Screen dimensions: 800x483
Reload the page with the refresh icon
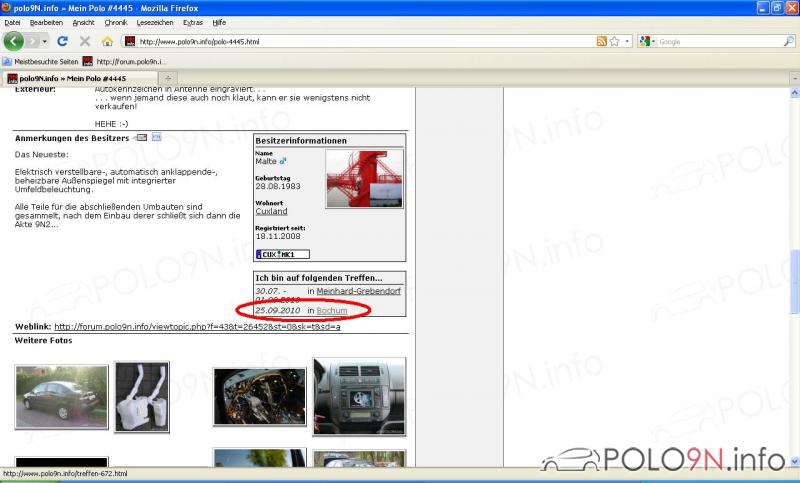tap(62, 41)
